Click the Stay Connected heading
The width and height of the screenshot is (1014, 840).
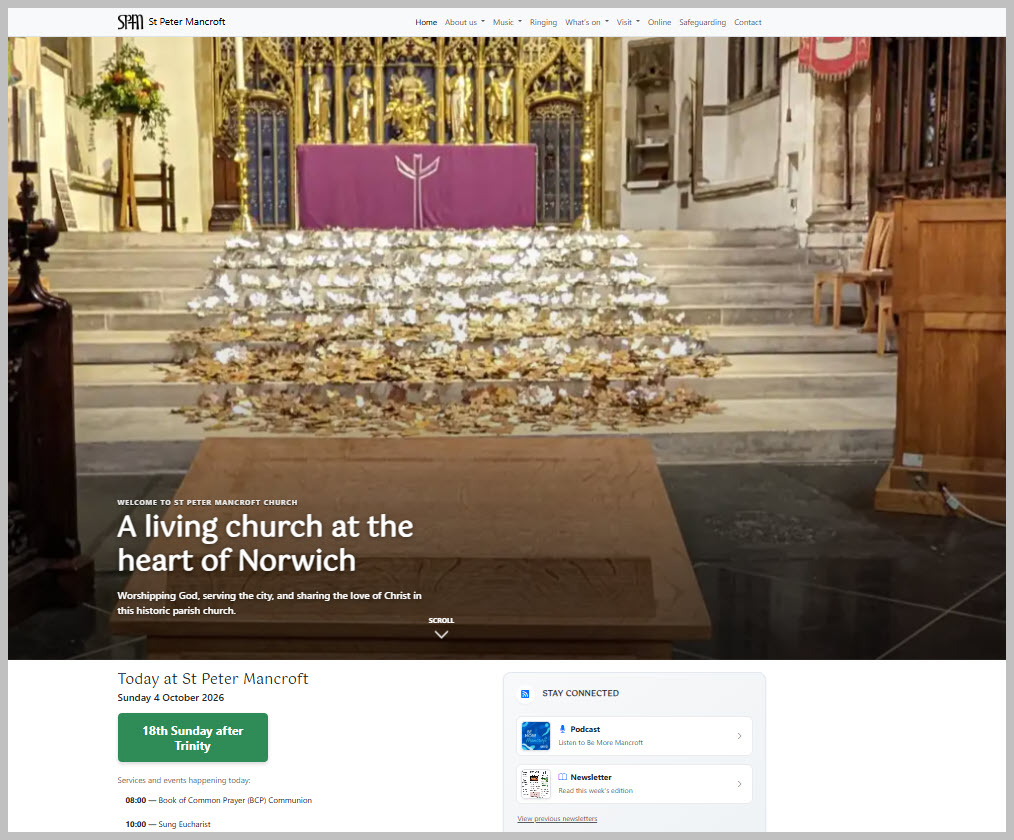pyautogui.click(x=581, y=693)
